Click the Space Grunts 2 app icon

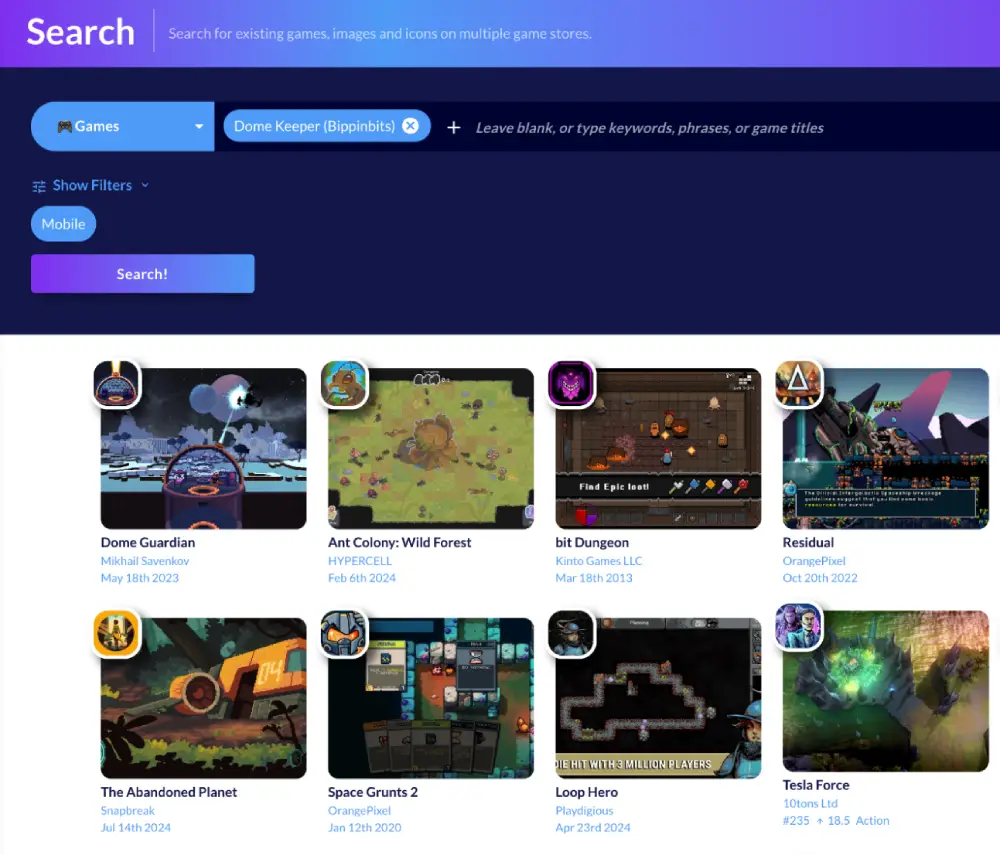344,634
